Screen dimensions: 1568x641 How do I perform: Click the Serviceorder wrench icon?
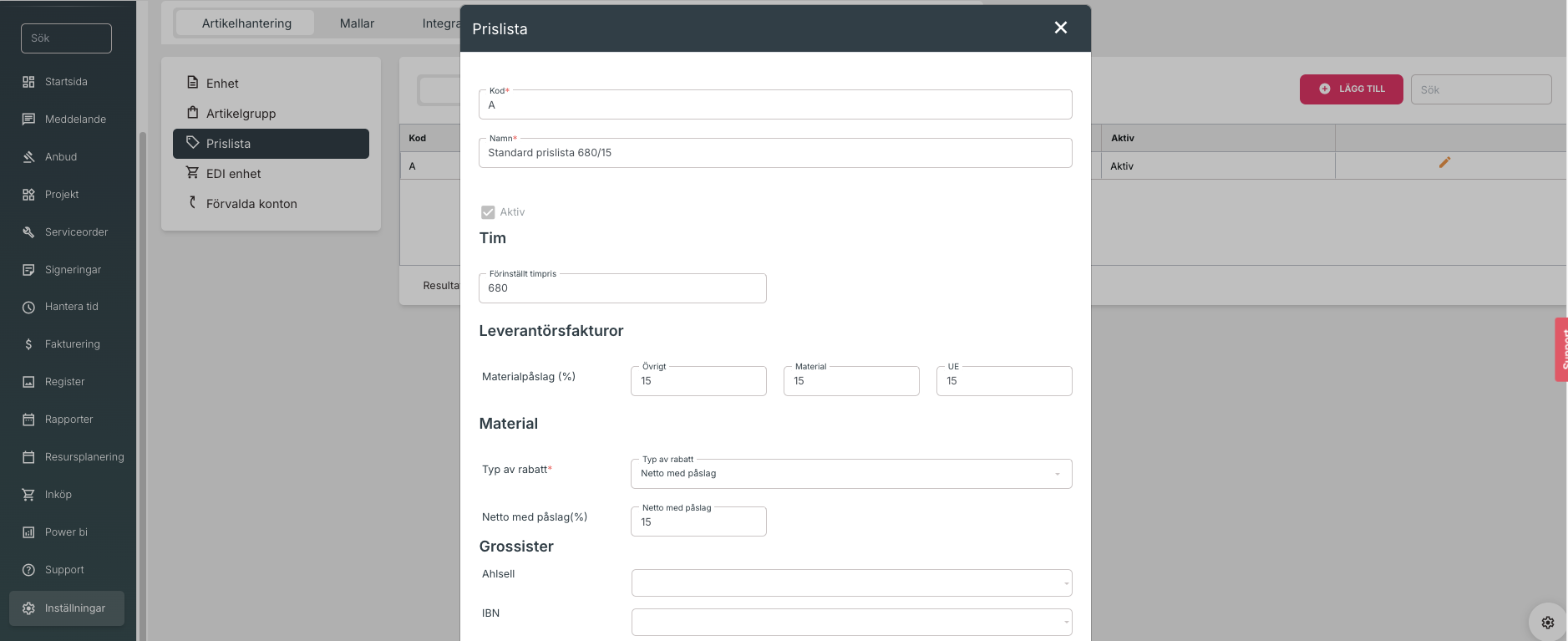coord(28,232)
